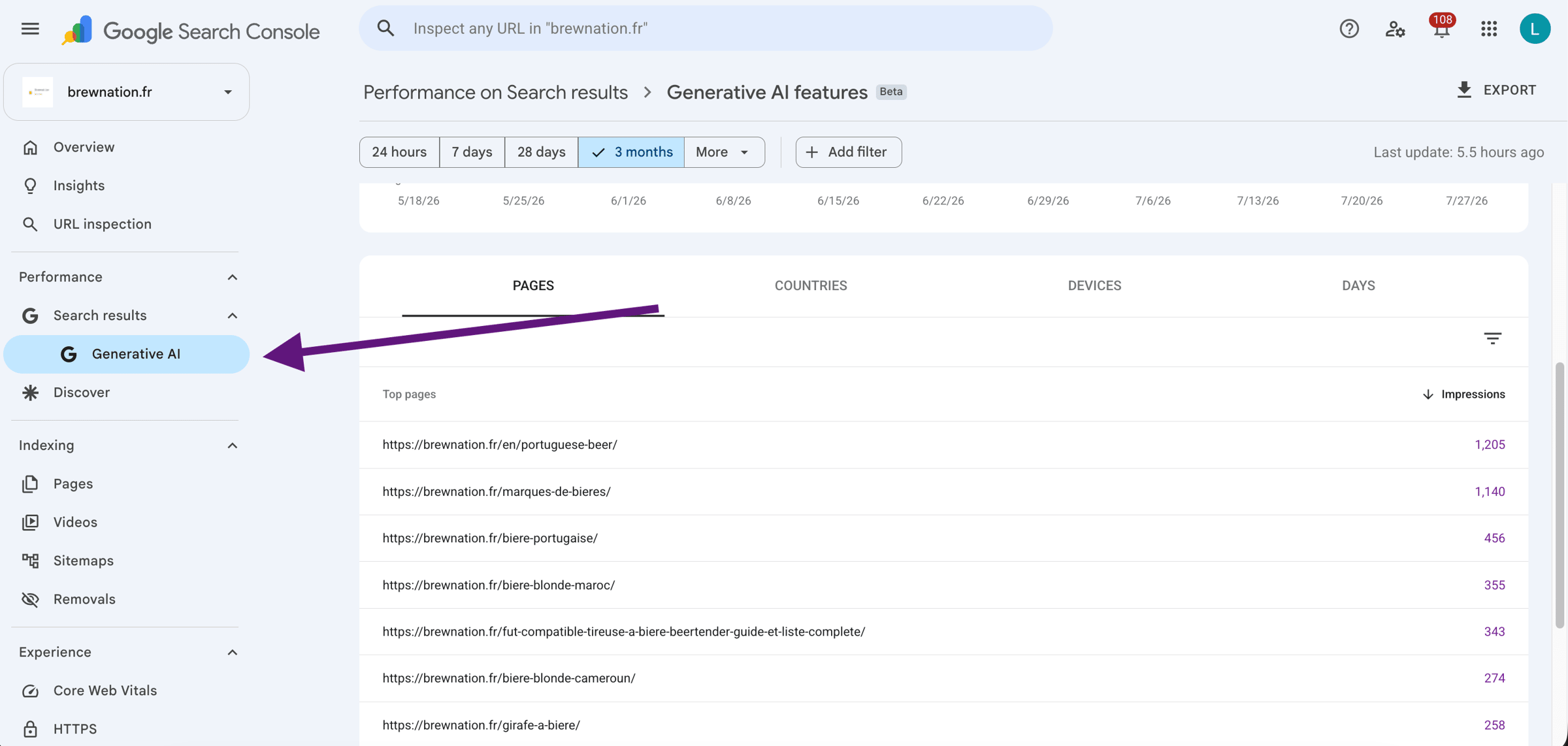Click the search magnifier icon in URL bar
This screenshot has width=1568, height=746.
coord(385,28)
